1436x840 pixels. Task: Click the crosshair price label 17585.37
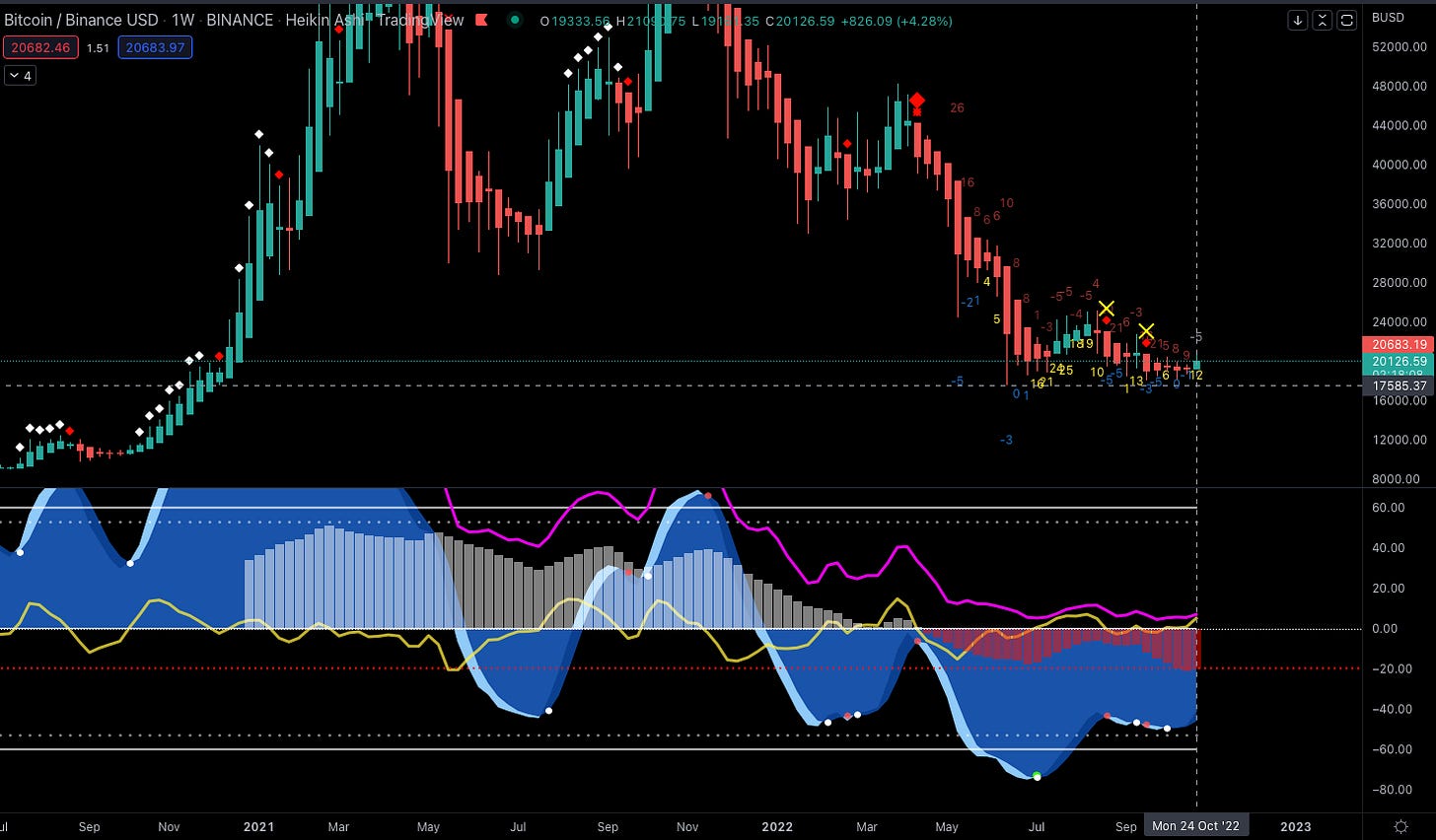[x=1400, y=385]
